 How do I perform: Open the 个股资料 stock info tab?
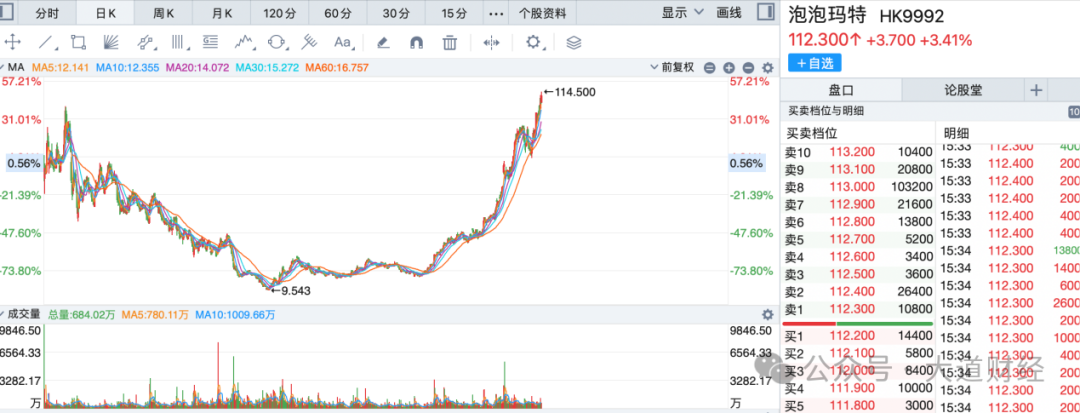point(543,12)
